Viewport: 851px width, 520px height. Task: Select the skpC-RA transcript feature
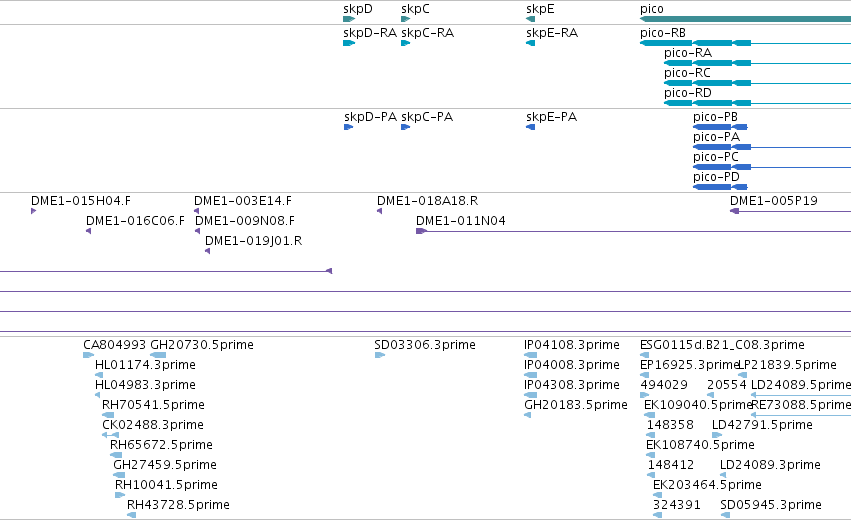pos(405,43)
